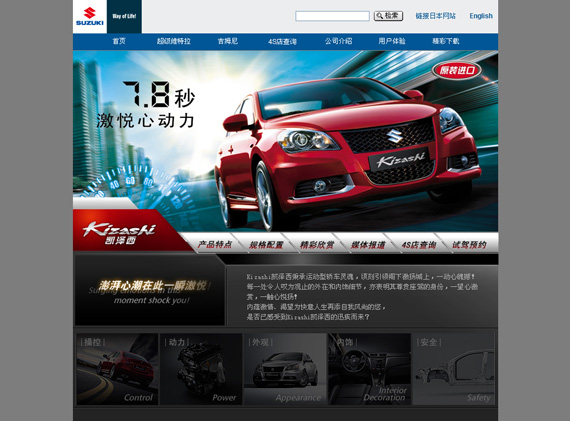Screen dimensions: 570x421
Task: Click the 检索 search button
Action: [x=388, y=16]
